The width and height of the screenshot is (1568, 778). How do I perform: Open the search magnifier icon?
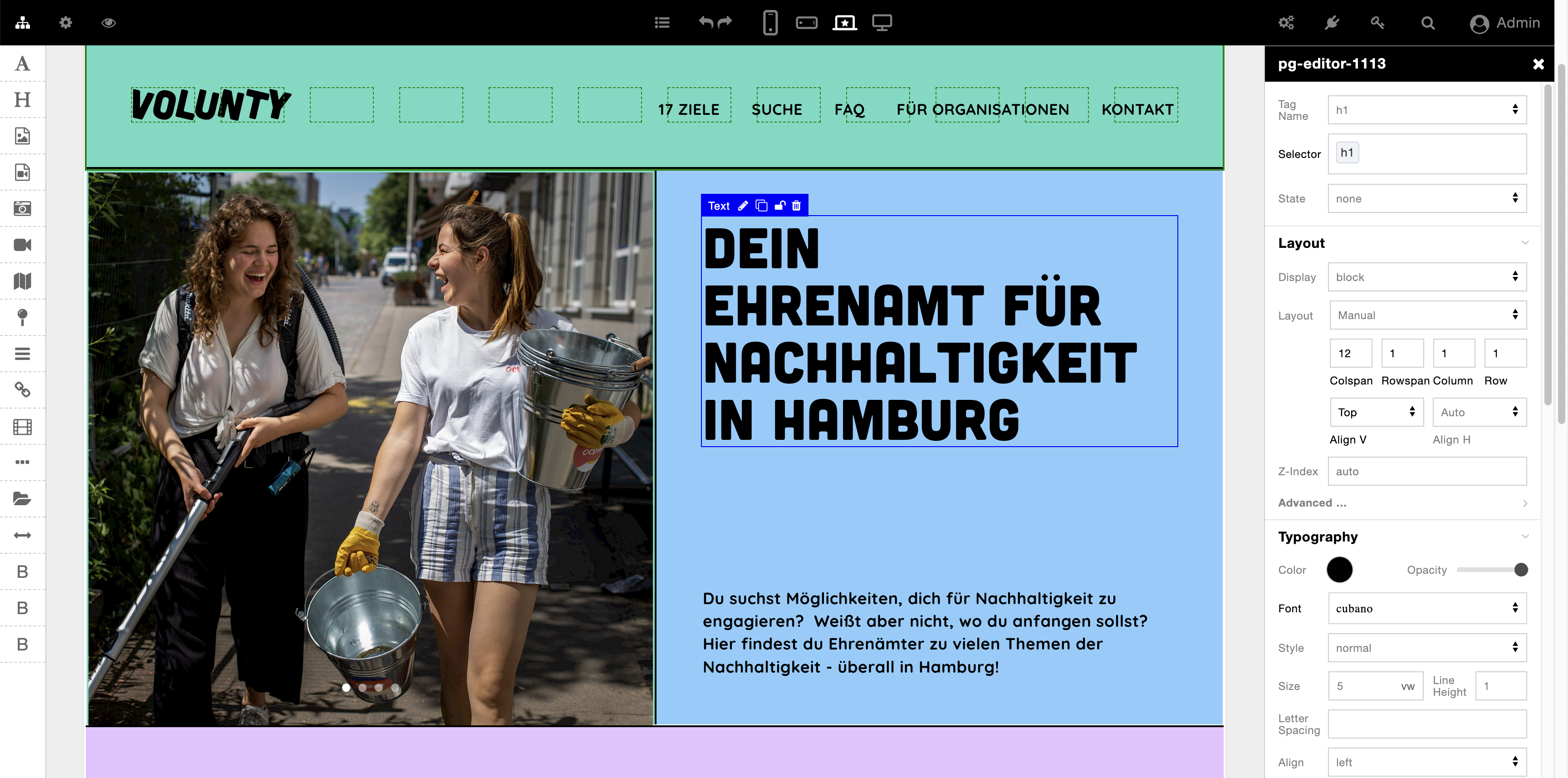(x=1428, y=23)
